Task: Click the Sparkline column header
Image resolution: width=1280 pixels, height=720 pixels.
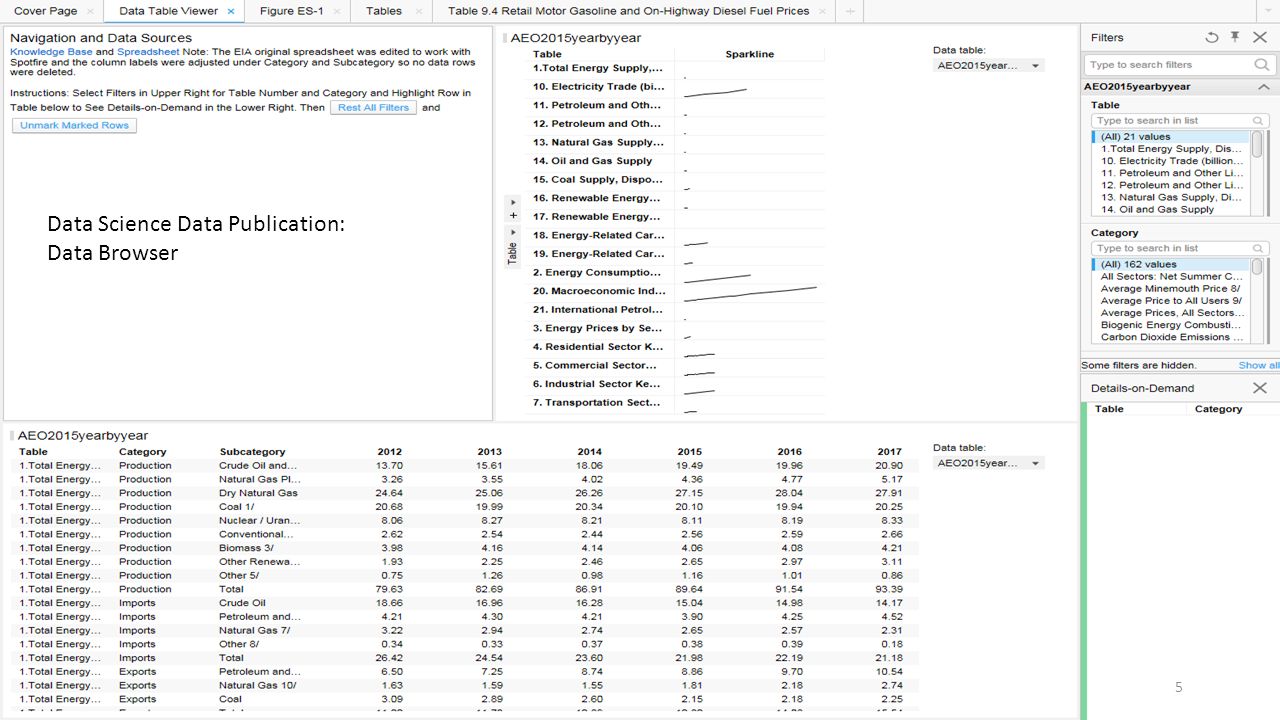Action: point(749,54)
